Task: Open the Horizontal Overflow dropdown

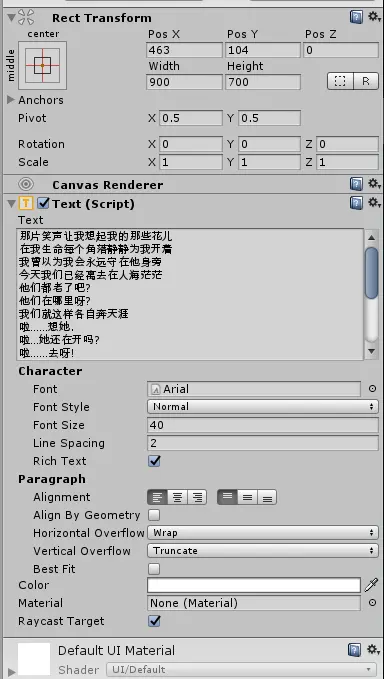Action: pyautogui.click(x=263, y=533)
